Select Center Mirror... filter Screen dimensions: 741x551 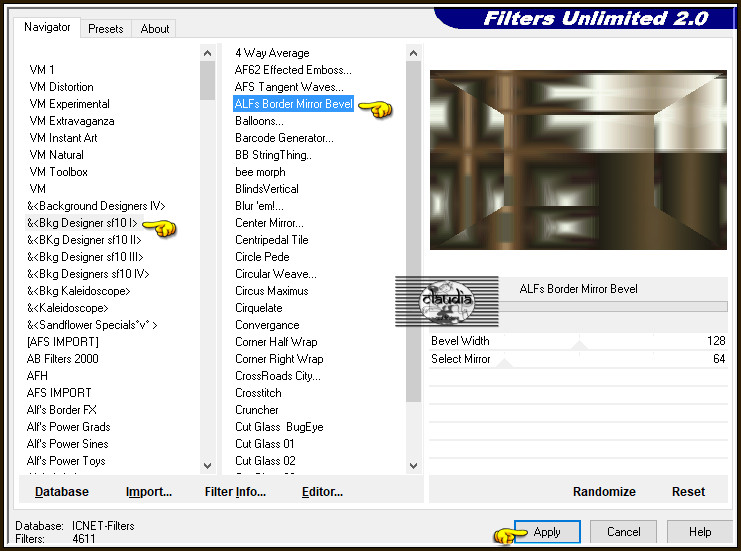pos(269,223)
